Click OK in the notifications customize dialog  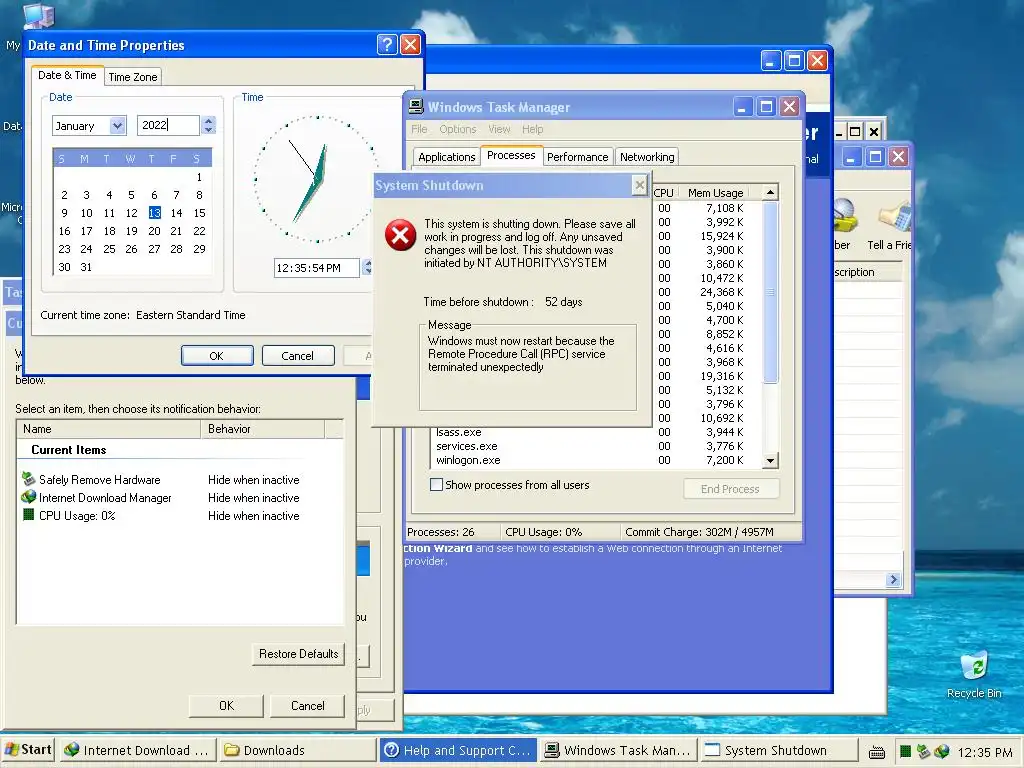(226, 705)
